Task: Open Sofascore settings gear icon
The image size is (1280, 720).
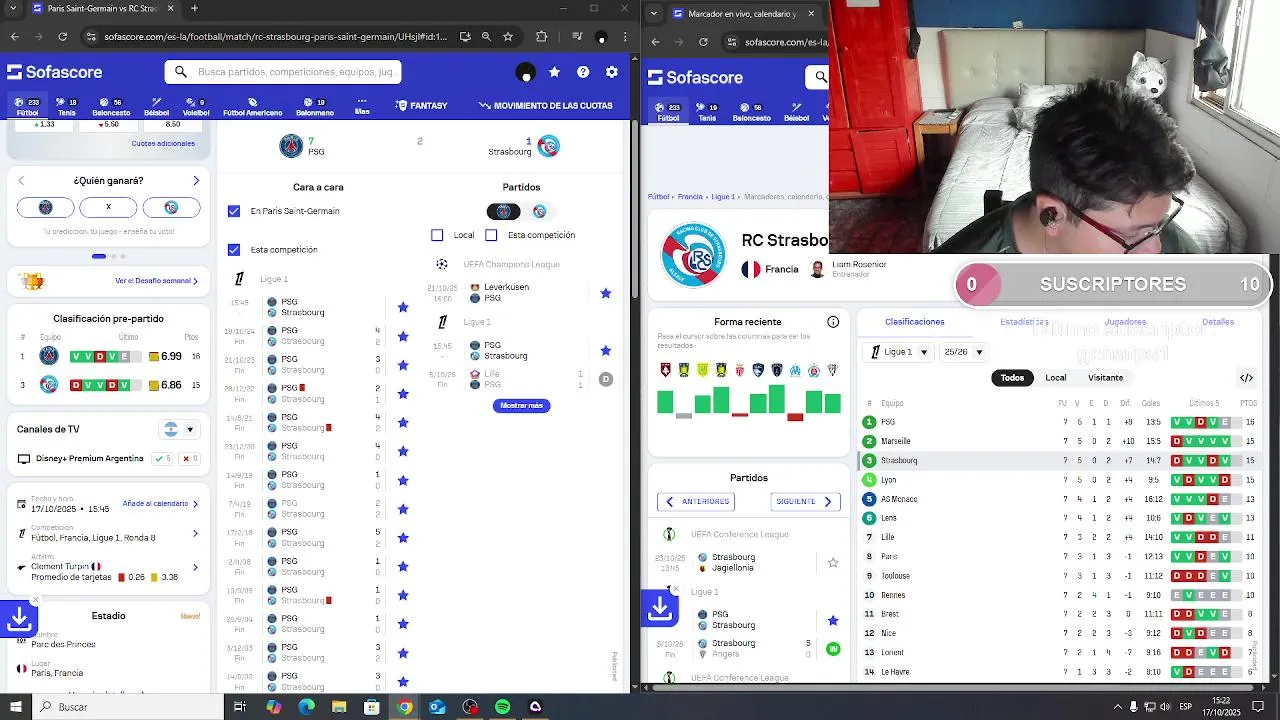Action: pos(612,72)
